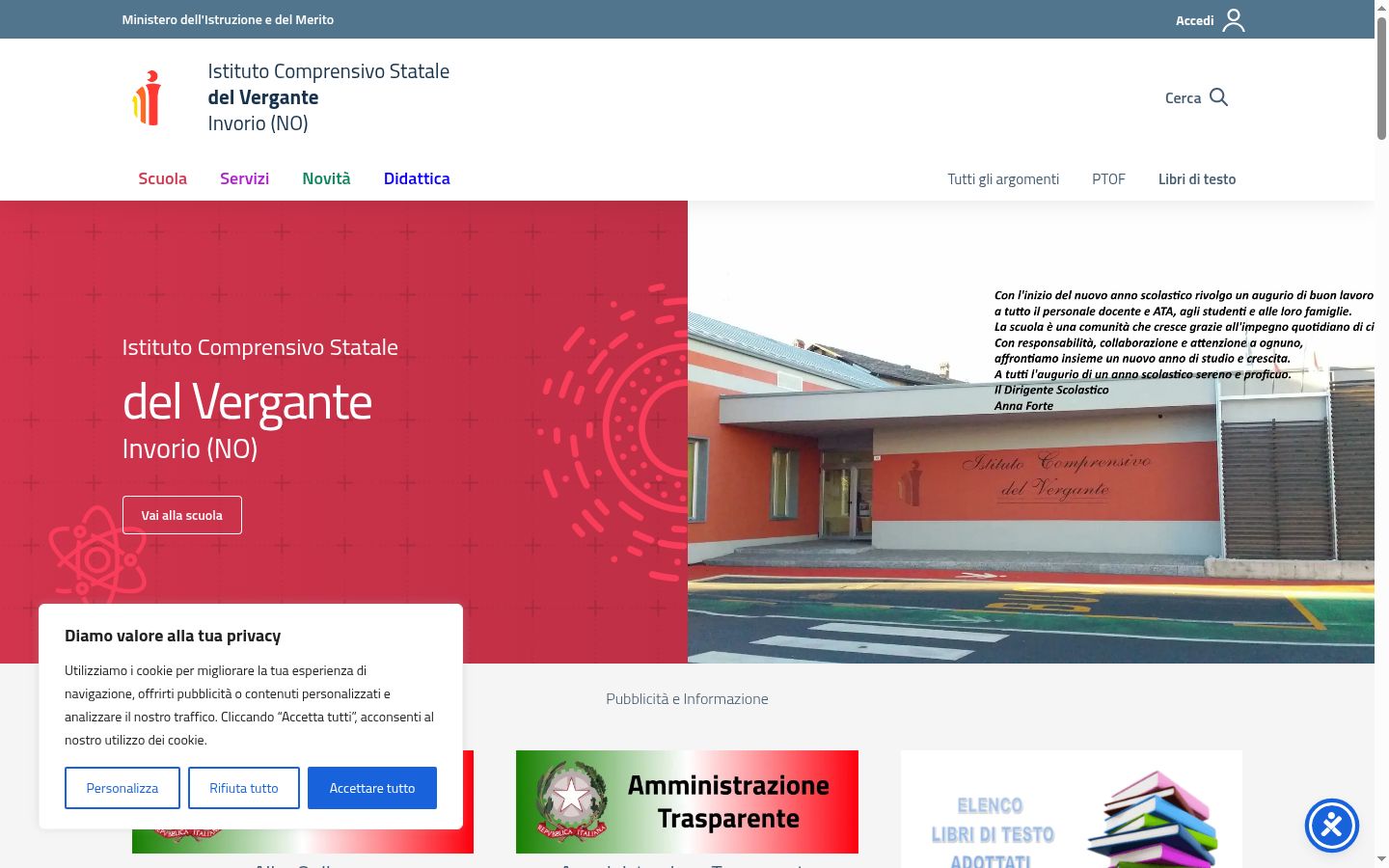The height and width of the screenshot is (868, 1389).
Task: Click the scrollbar down arrow
Action: [x=1381, y=859]
